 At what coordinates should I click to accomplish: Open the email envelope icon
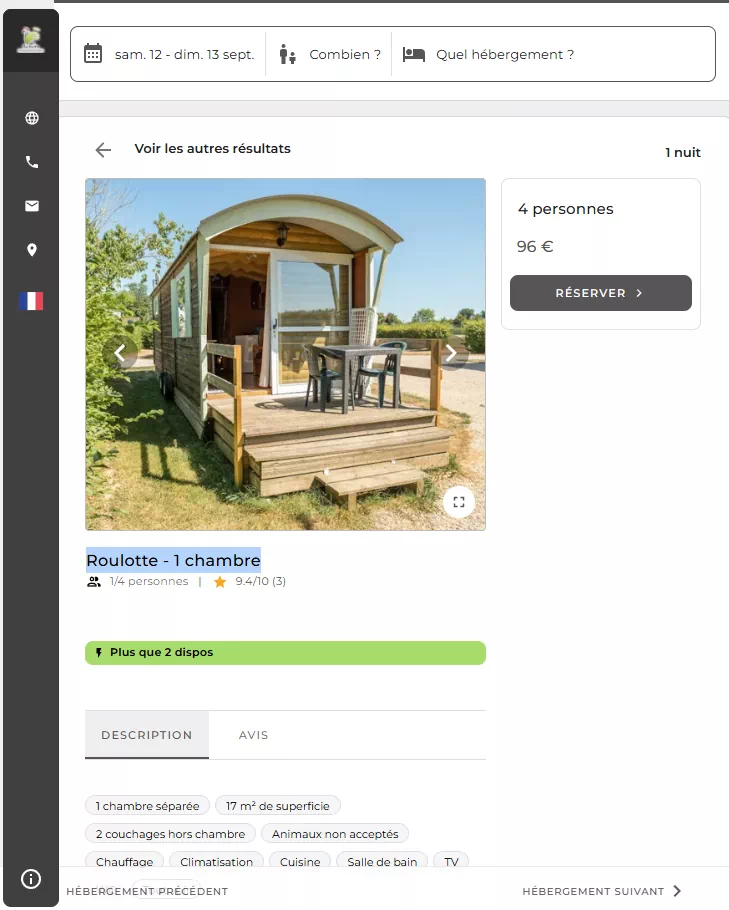click(32, 206)
